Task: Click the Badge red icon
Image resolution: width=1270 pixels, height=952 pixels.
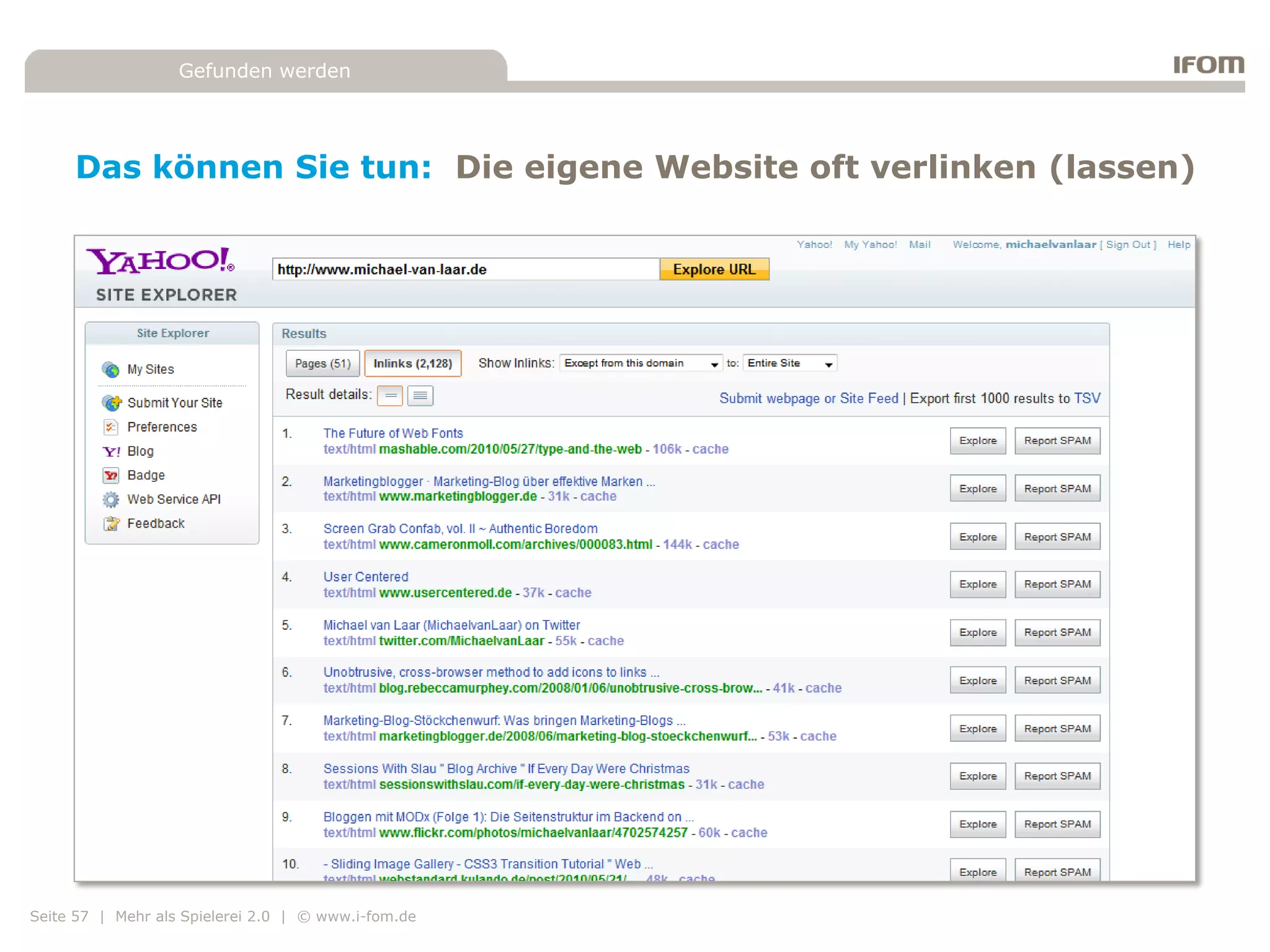Action: 111,475
